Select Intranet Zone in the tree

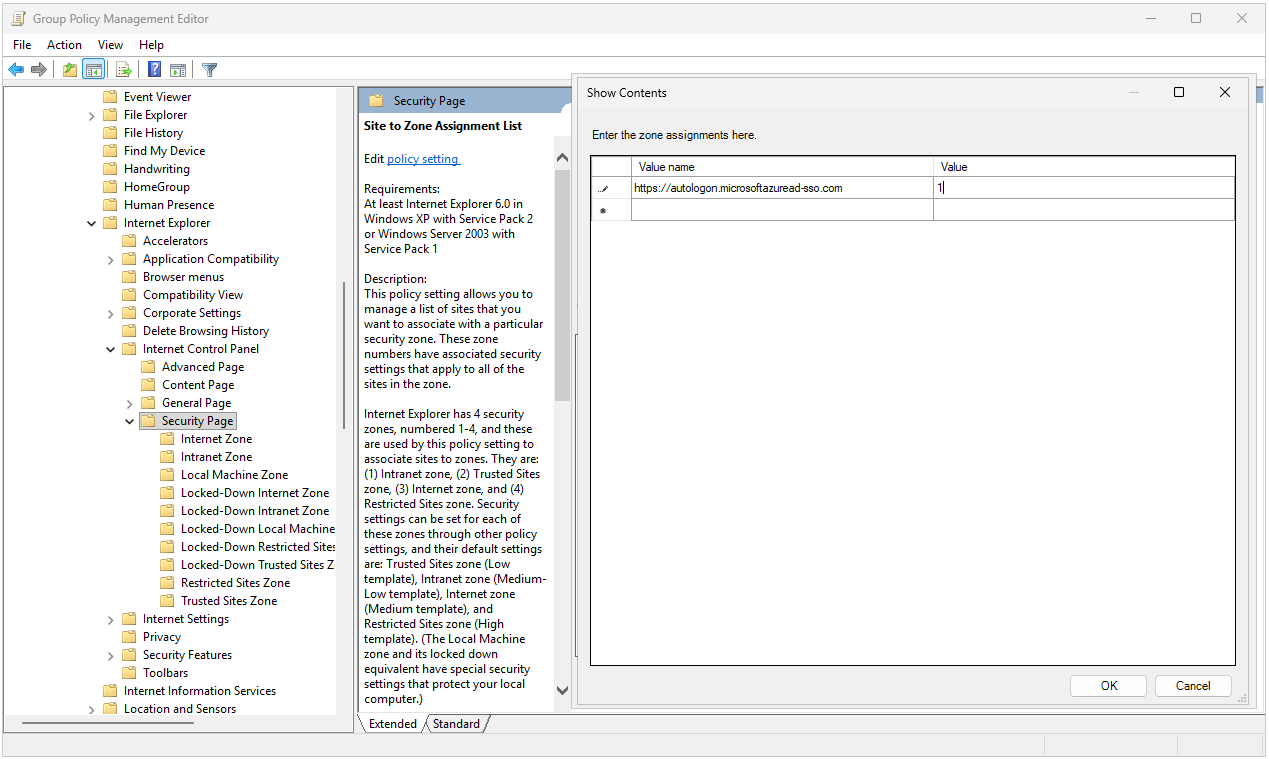click(x=216, y=457)
